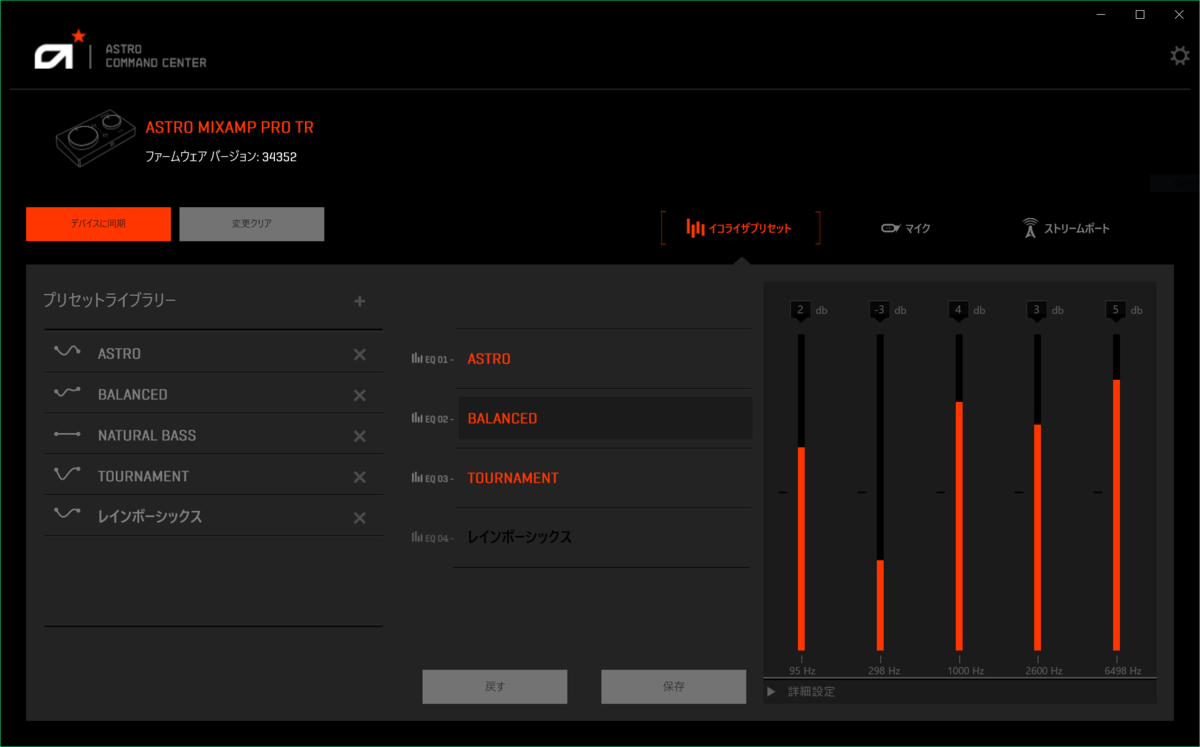Adjust the 298 Hz band slider
This screenshot has width=1200, height=747.
[x=880, y=492]
